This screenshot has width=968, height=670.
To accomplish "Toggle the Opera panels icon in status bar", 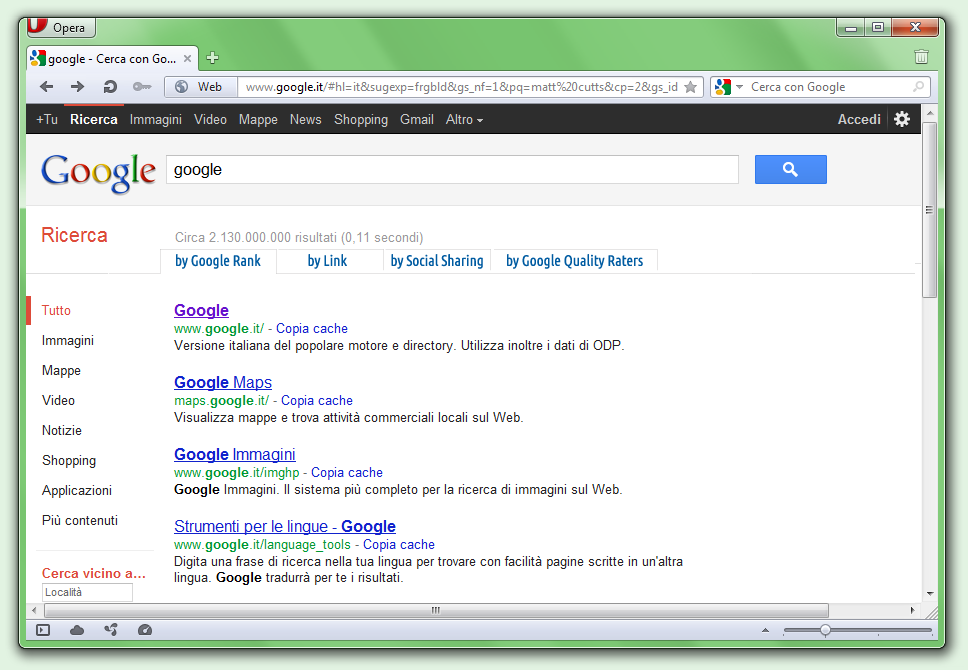I will pyautogui.click(x=43, y=630).
